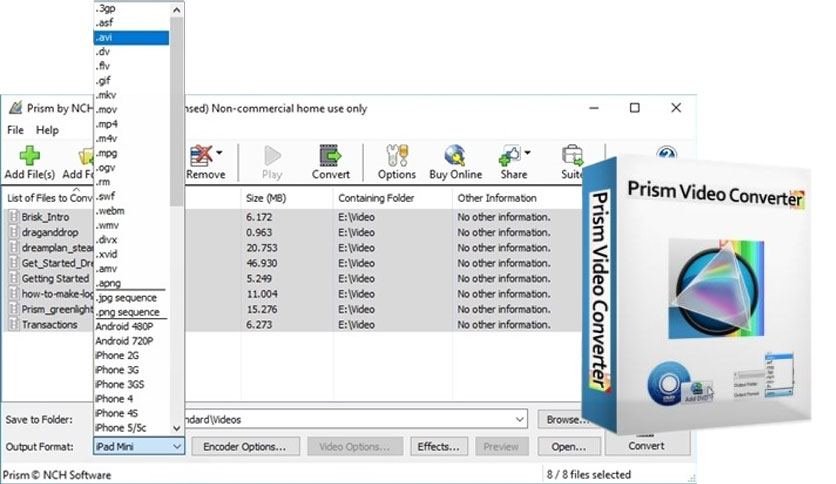
Task: Select .xvid format option
Action: (x=132, y=254)
